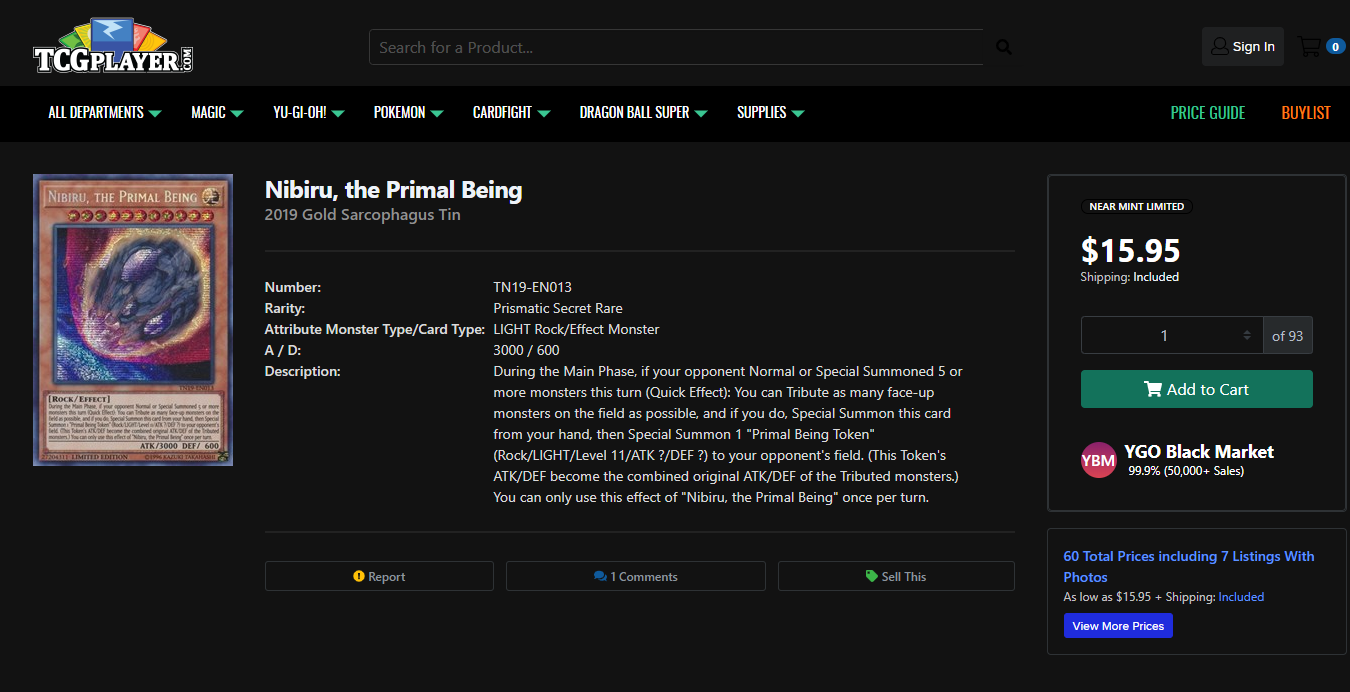The width and height of the screenshot is (1350, 692).
Task: Click the 3000 / 600 A/D value
Action: click(527, 350)
